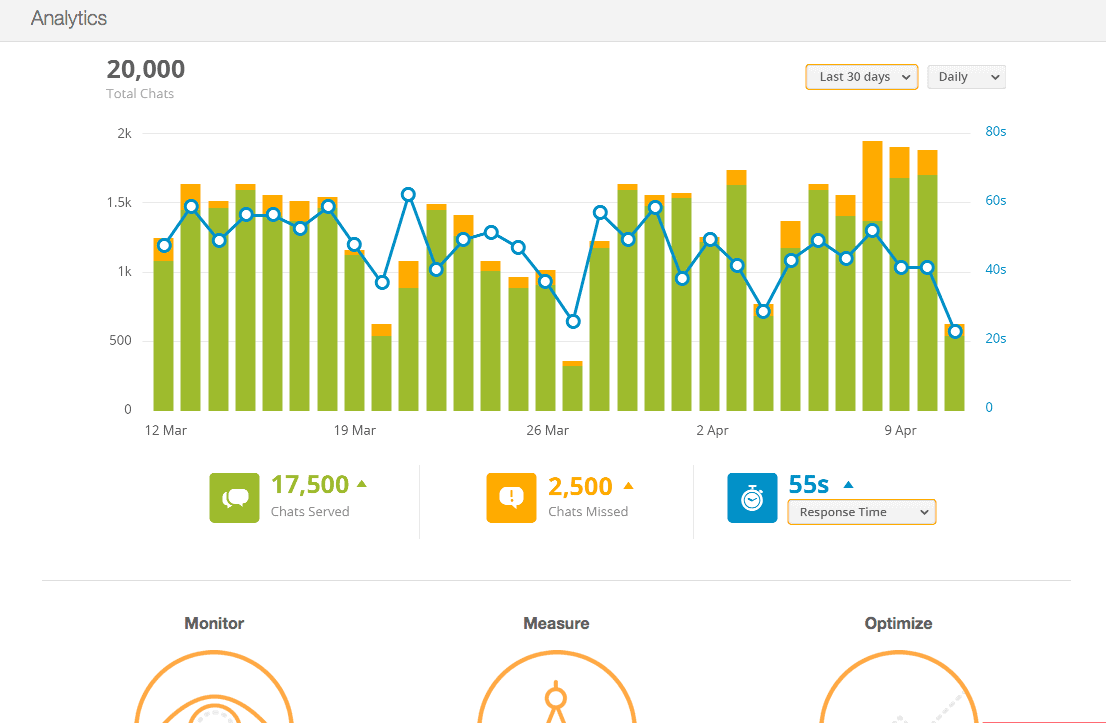
Task: Click the orange up arrow beside 2,500
Action: click(628, 486)
